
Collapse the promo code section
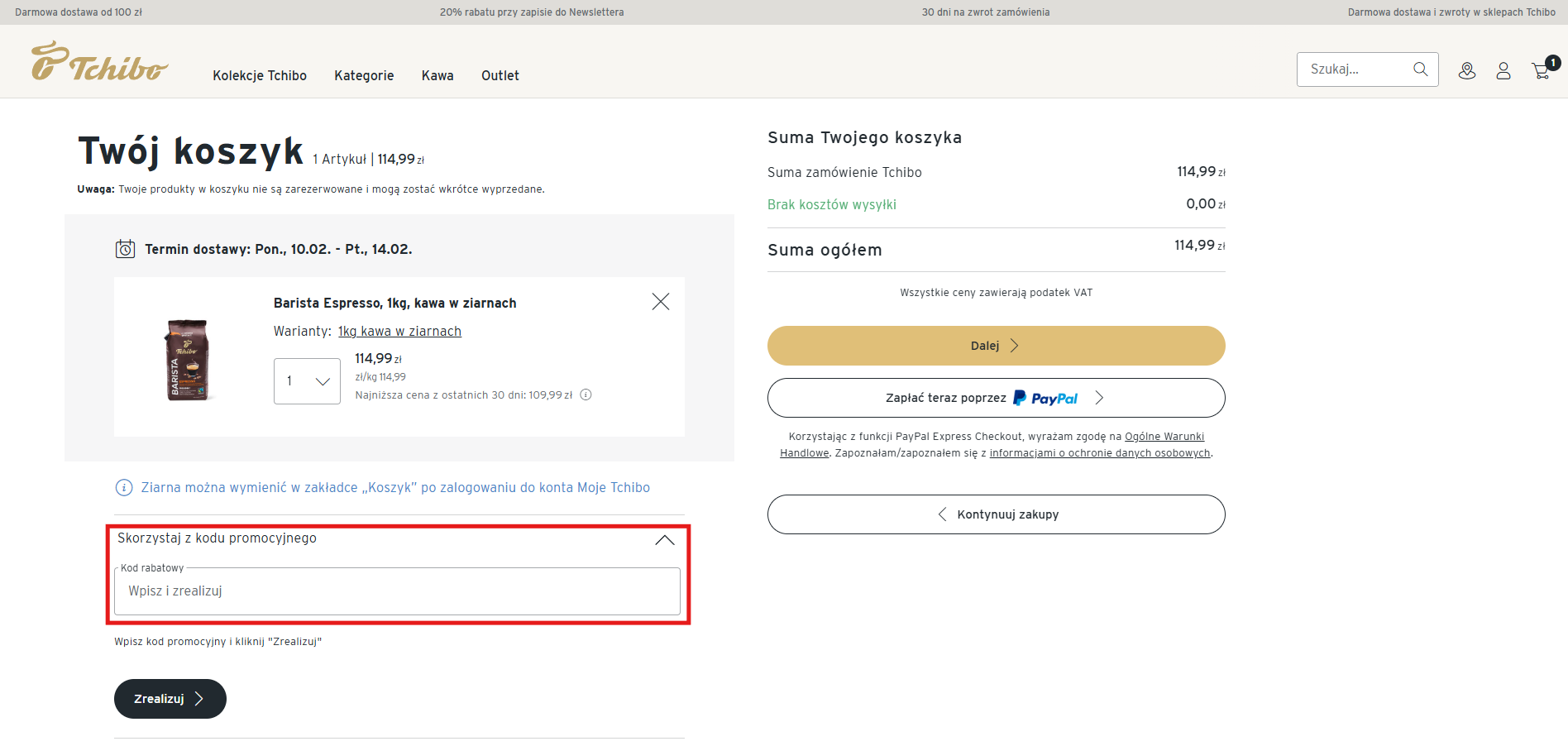point(664,540)
